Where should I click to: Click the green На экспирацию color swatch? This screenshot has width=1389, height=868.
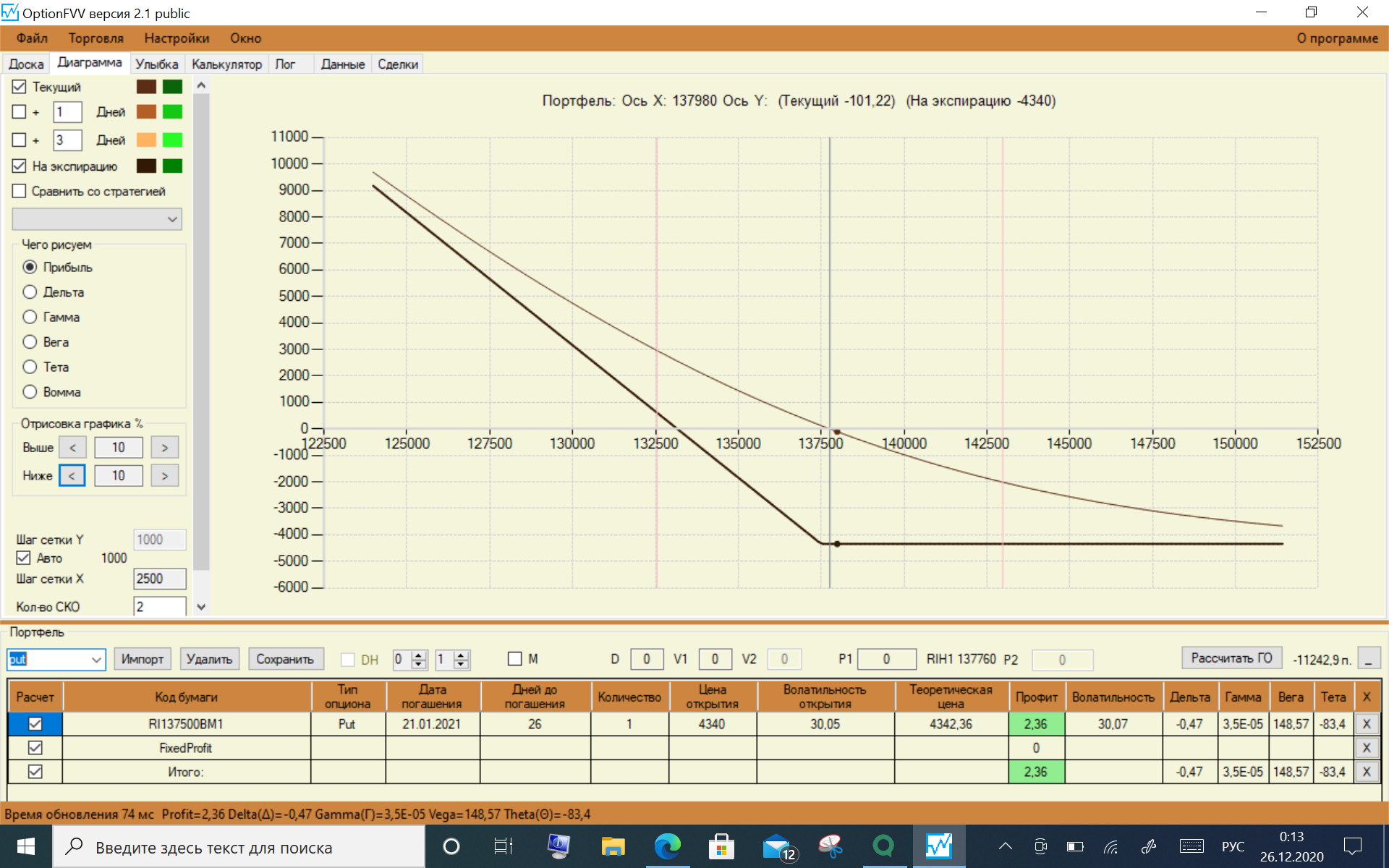(172, 166)
